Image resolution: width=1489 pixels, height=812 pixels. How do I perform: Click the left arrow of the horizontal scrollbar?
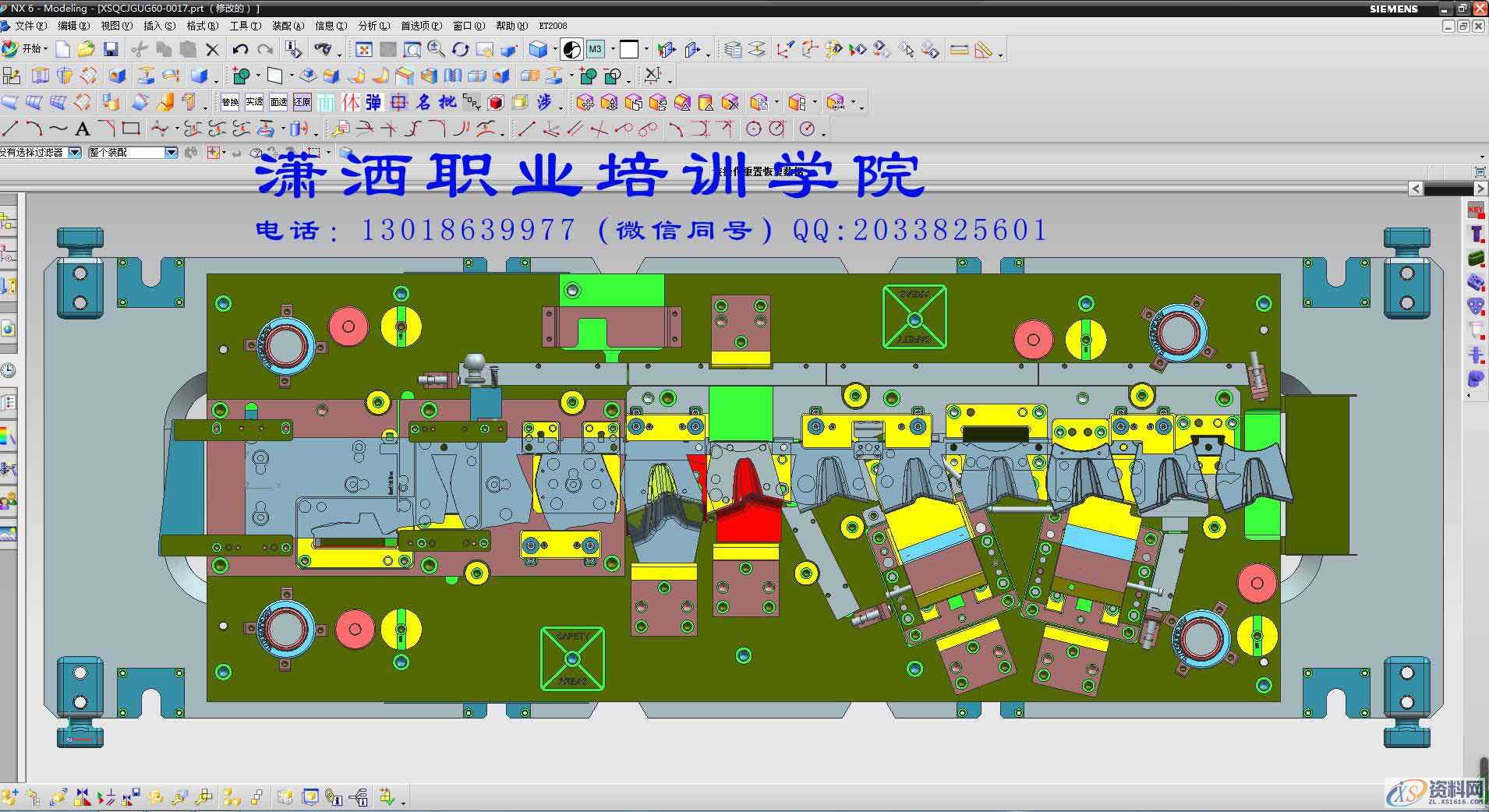tap(1416, 188)
